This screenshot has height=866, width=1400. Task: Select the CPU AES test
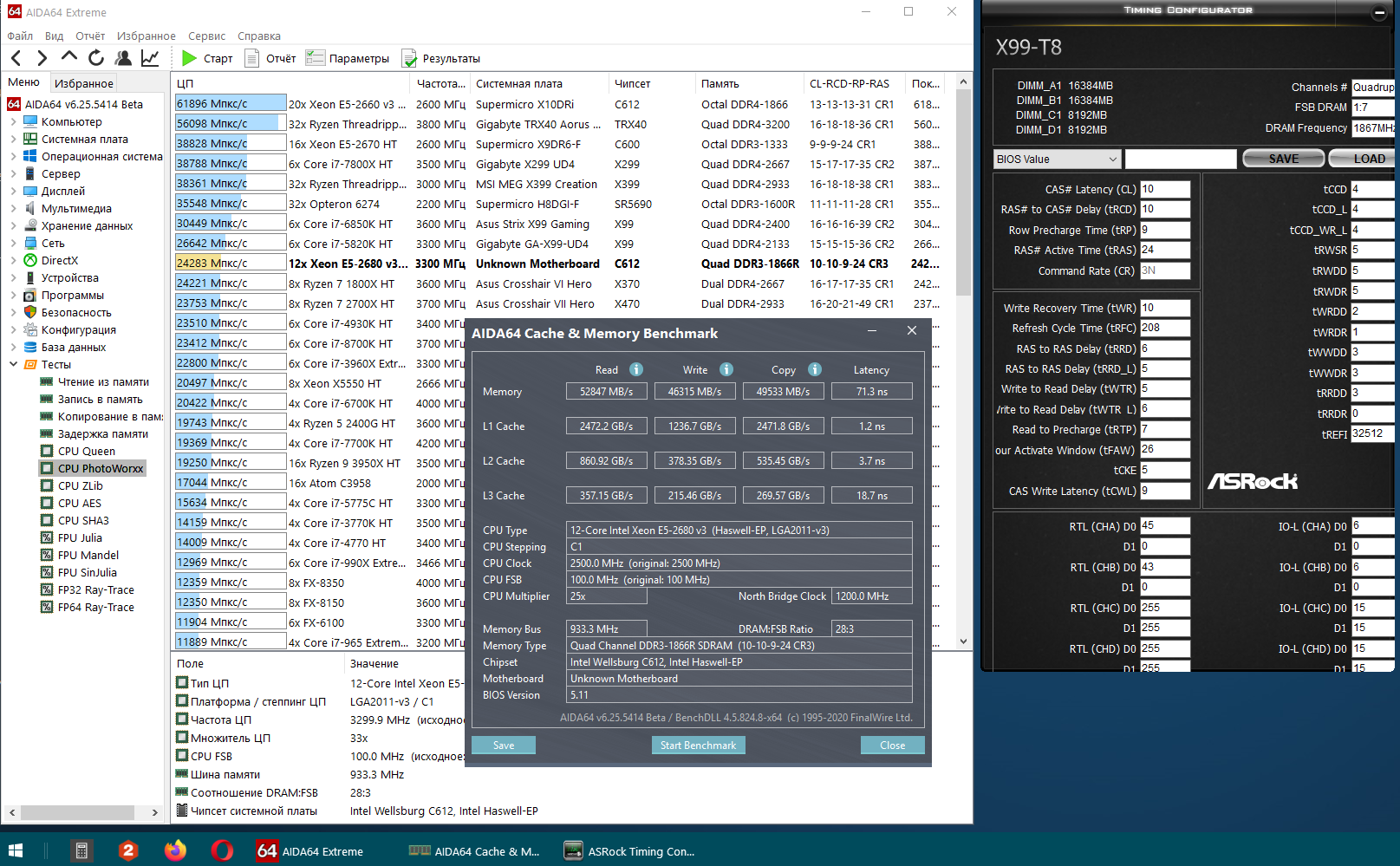pos(79,503)
